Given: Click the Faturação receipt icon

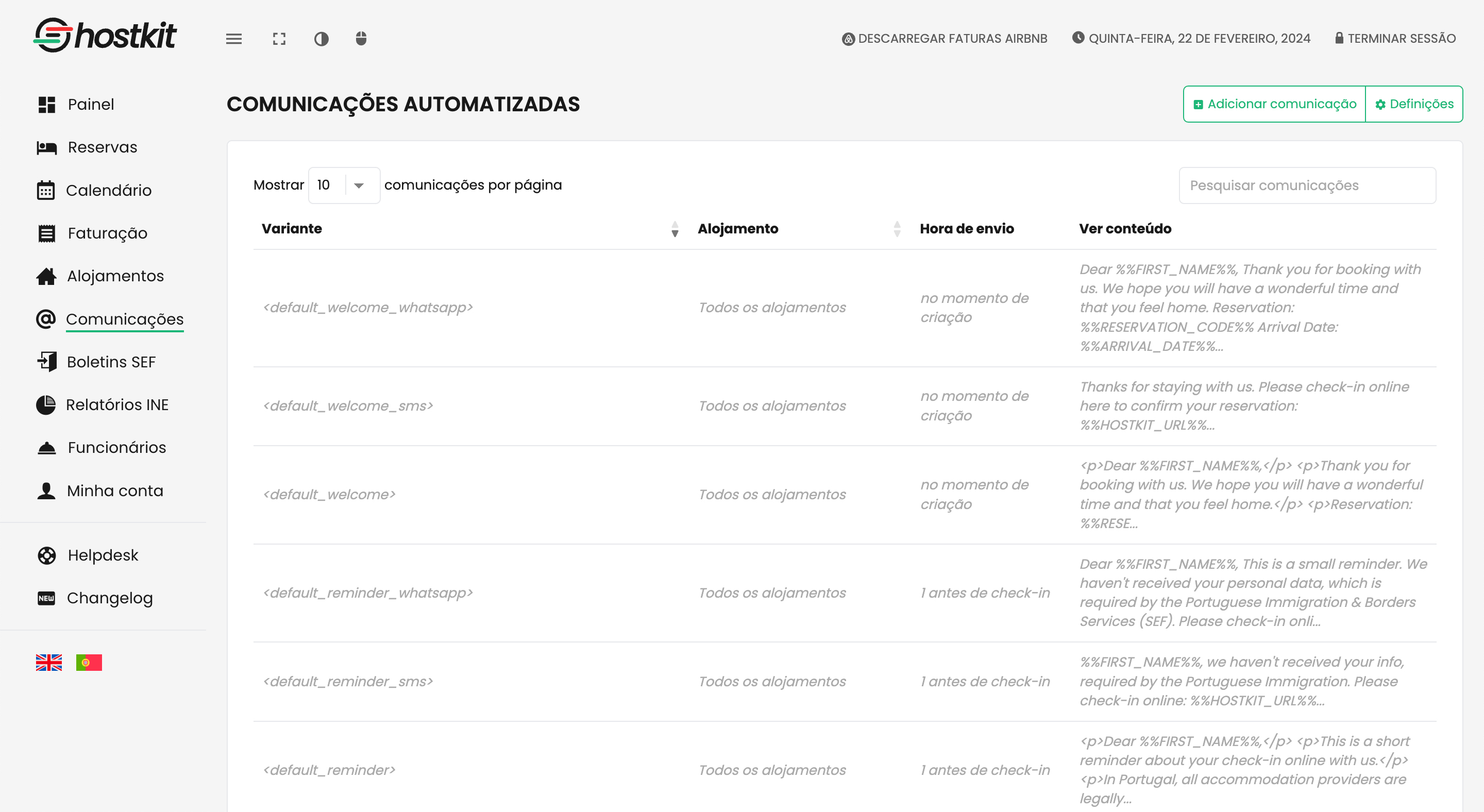Looking at the screenshot, I should coord(47,233).
